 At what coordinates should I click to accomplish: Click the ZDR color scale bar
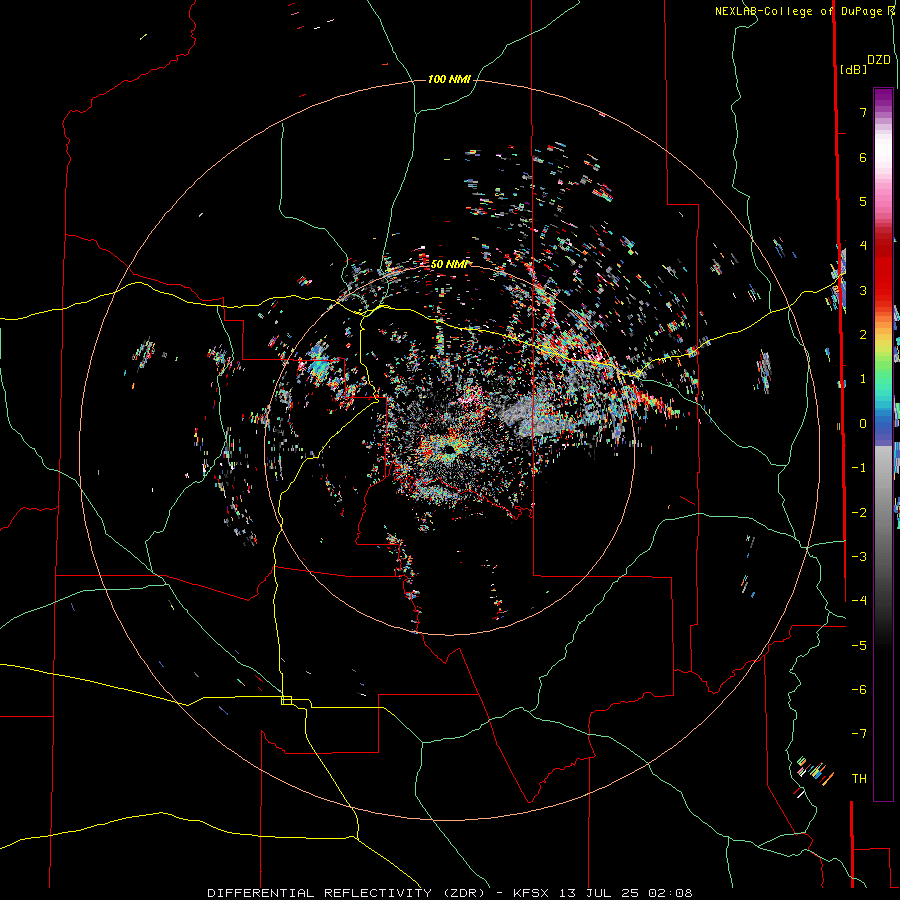883,444
